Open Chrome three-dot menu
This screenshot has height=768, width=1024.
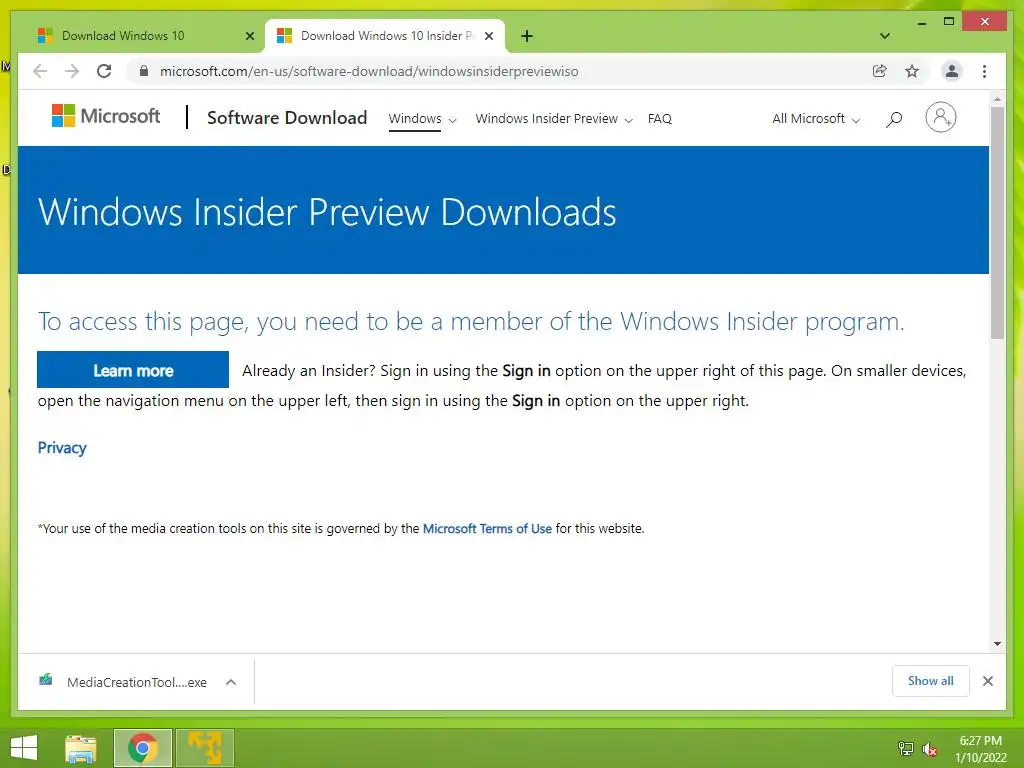point(984,71)
